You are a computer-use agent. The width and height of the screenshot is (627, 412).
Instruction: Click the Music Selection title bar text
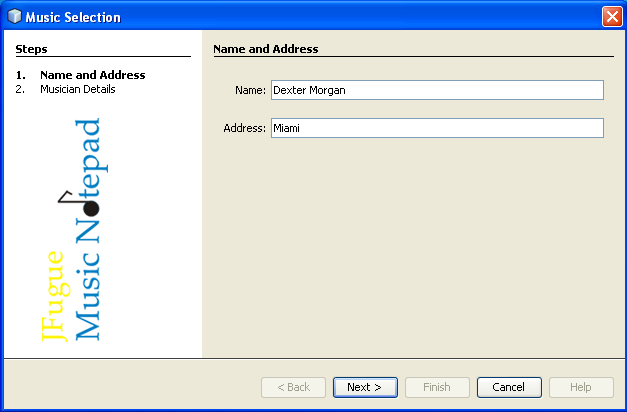(73, 17)
